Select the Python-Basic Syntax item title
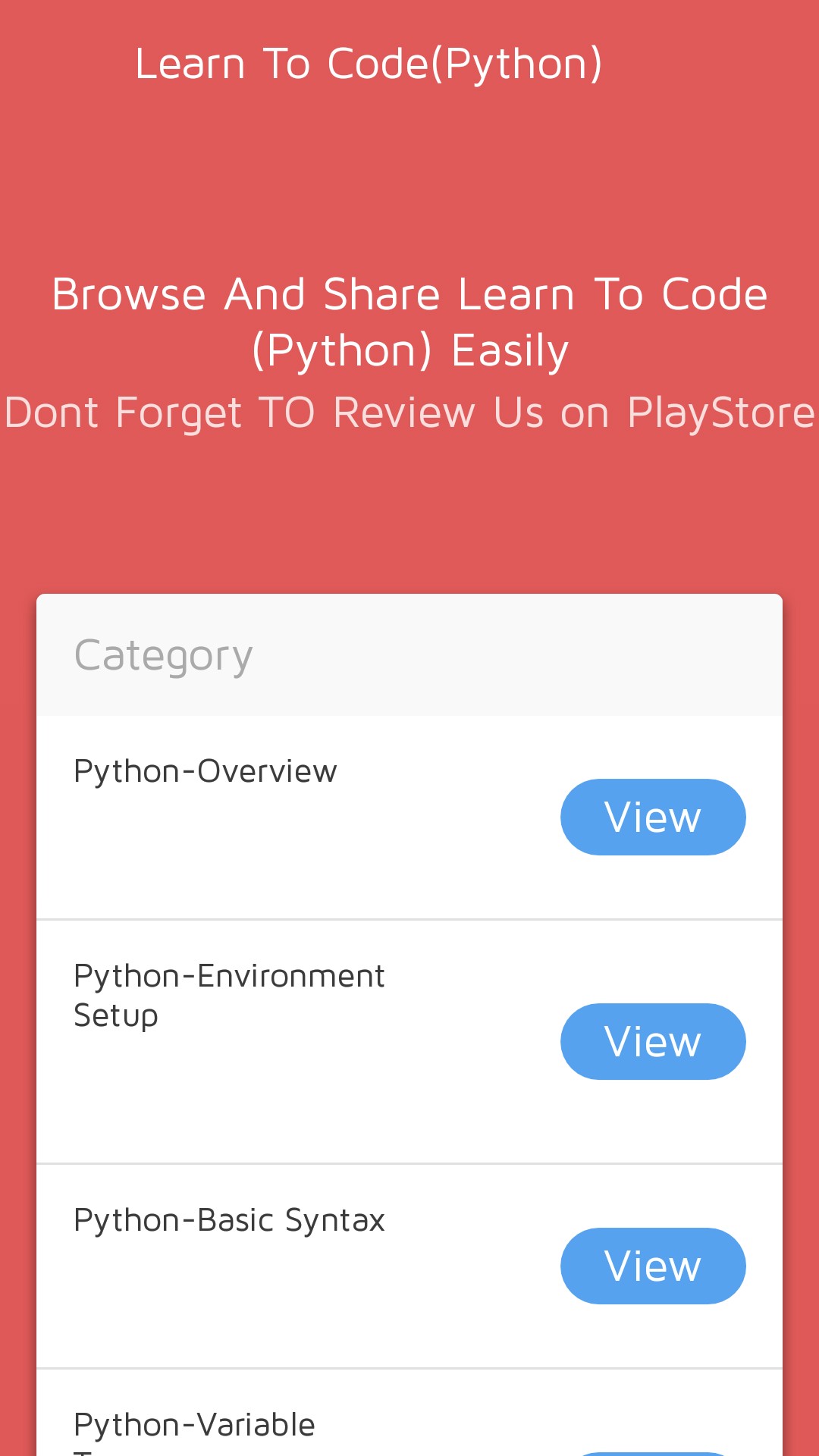Screen dimensions: 819x1456 coord(229,1220)
